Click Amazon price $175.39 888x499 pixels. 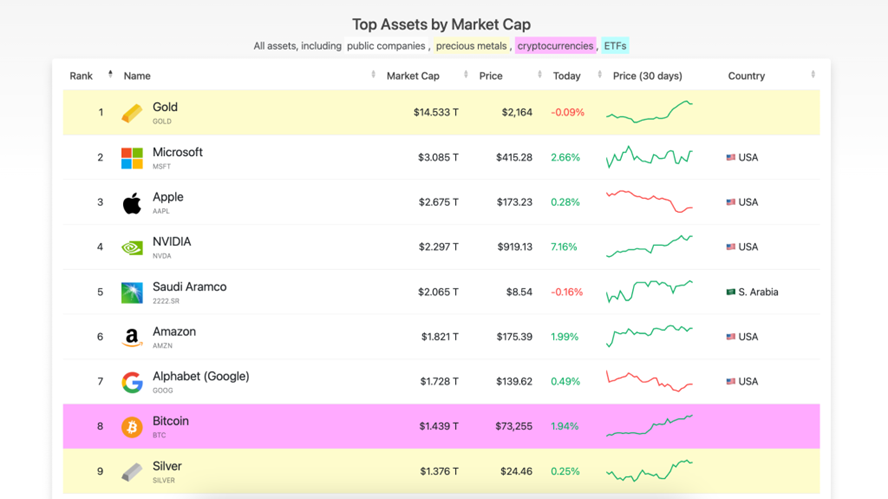(x=514, y=337)
